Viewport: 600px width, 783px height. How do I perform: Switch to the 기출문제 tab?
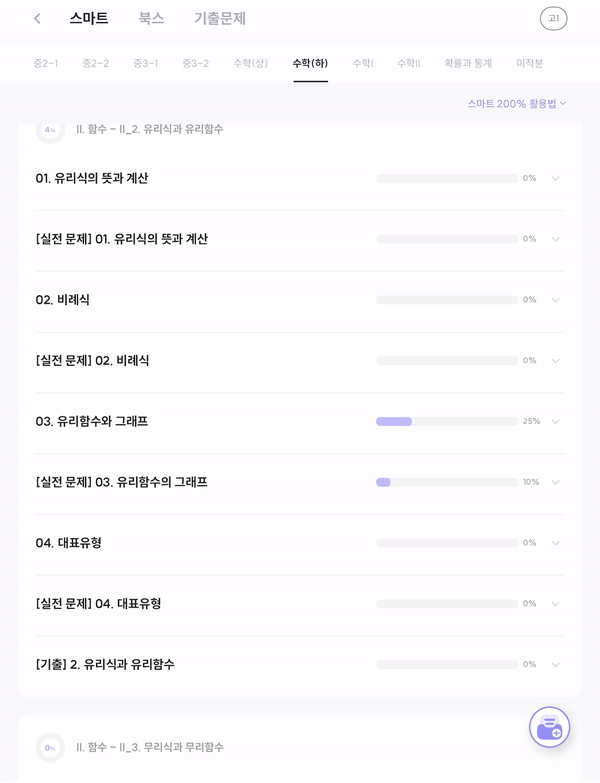(220, 18)
